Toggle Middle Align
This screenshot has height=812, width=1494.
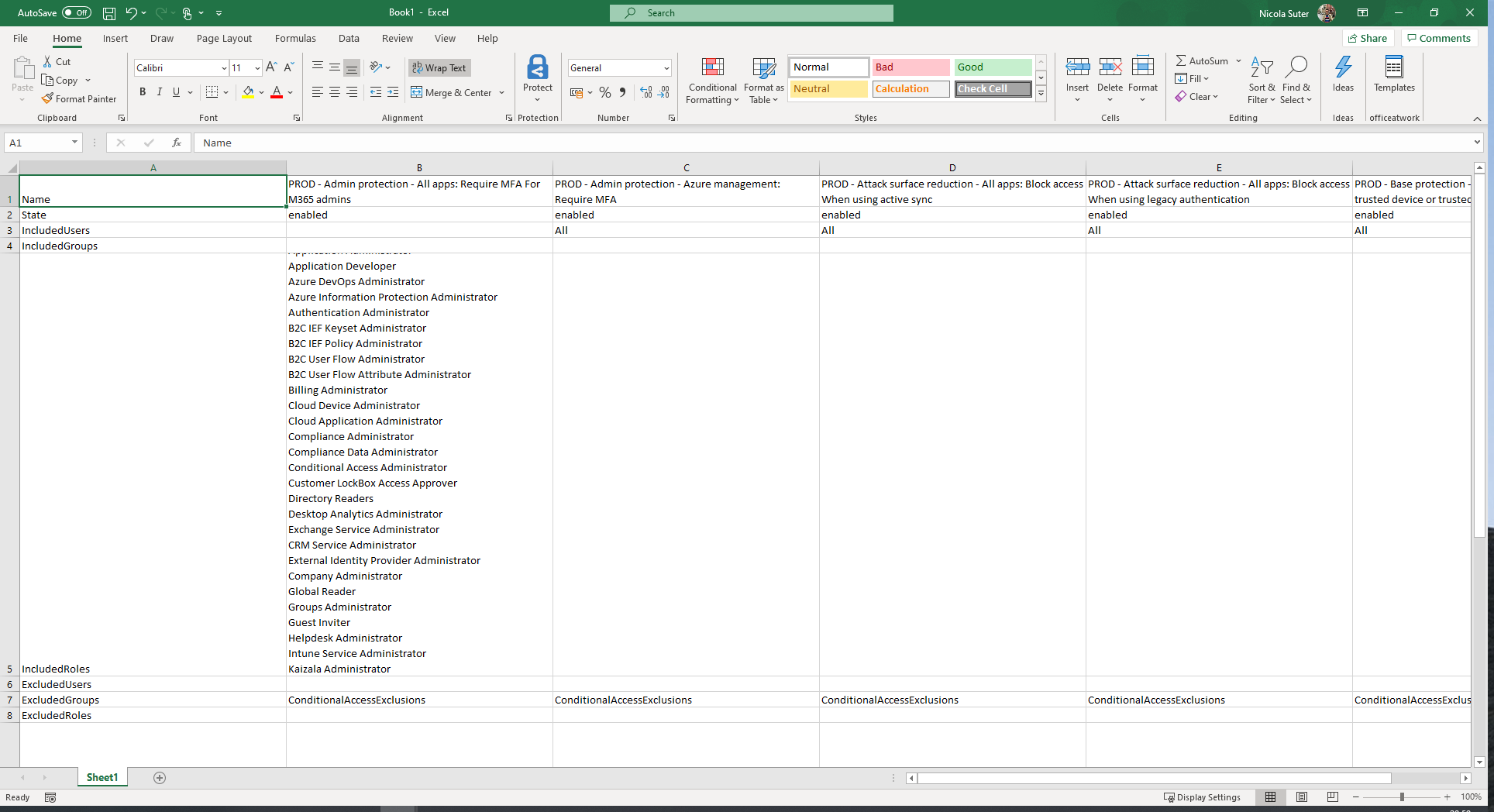coord(335,67)
